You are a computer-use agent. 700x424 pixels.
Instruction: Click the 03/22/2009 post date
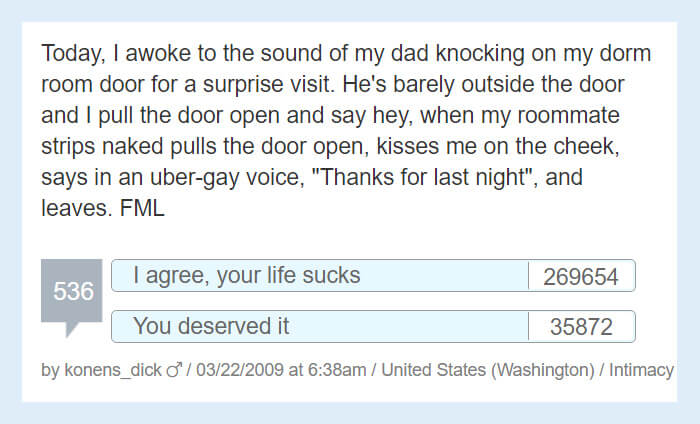pos(240,370)
